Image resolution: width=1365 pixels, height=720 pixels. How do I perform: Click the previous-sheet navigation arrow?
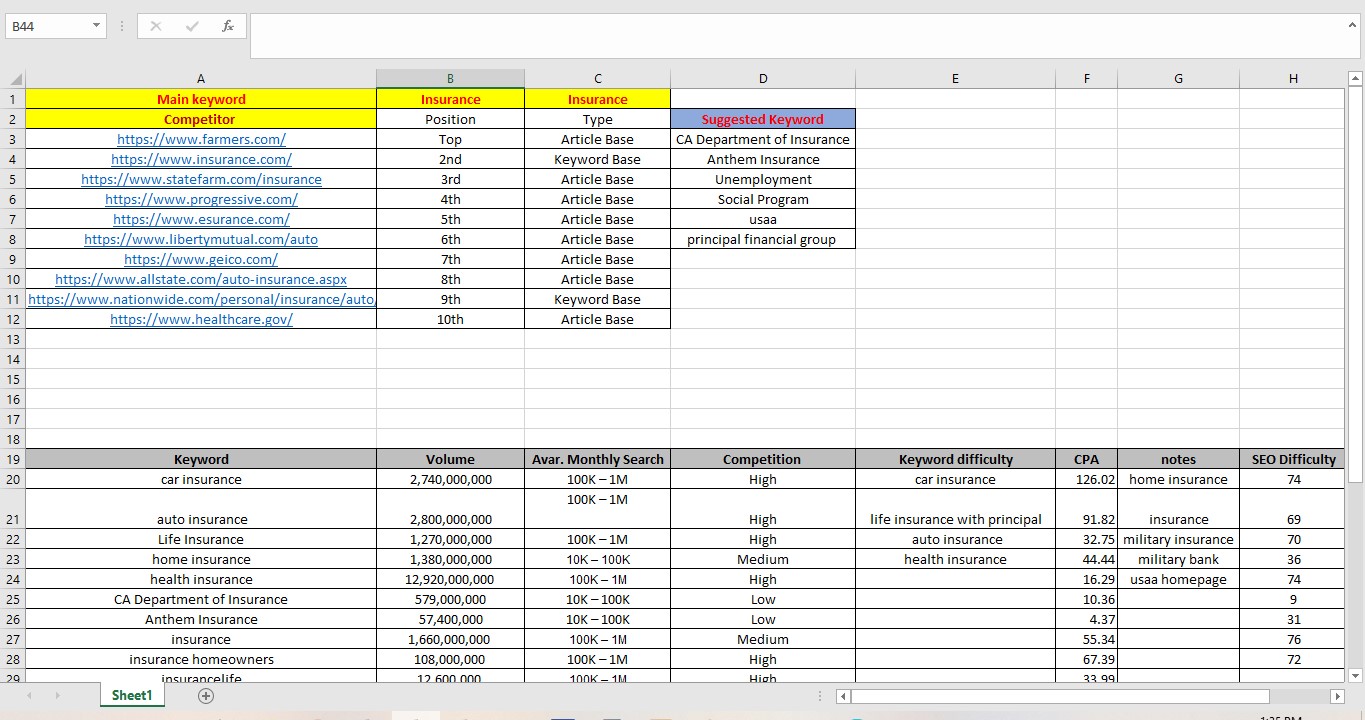27,695
